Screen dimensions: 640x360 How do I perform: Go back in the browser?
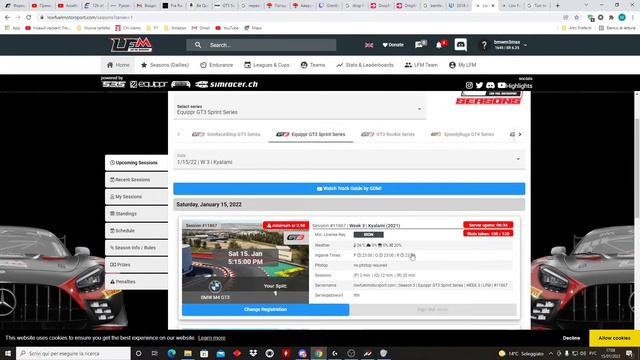tap(7, 18)
